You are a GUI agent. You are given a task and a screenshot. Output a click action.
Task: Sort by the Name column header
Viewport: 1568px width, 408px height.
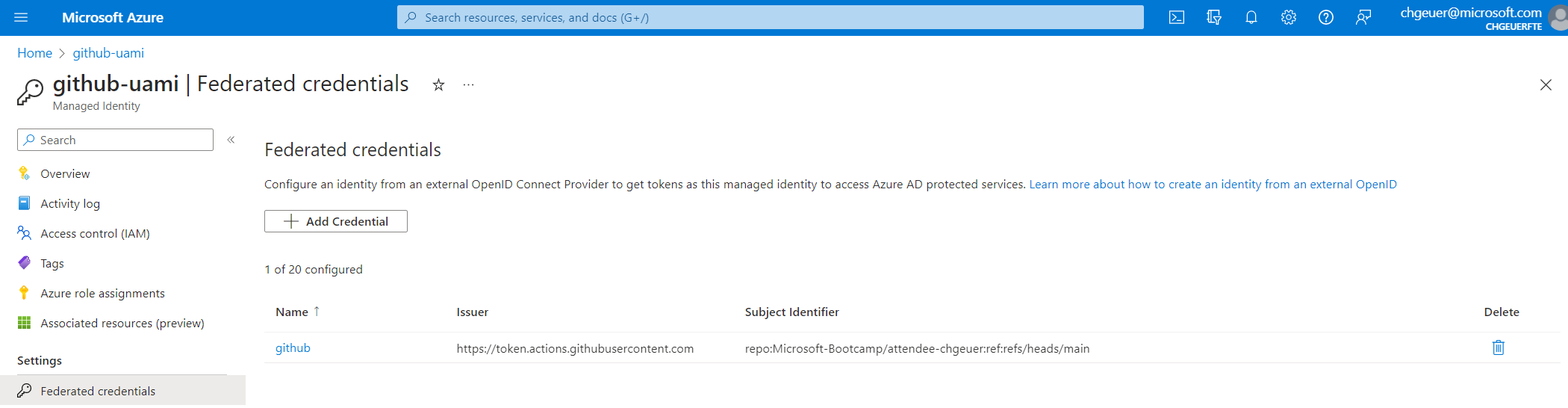pyautogui.click(x=292, y=312)
